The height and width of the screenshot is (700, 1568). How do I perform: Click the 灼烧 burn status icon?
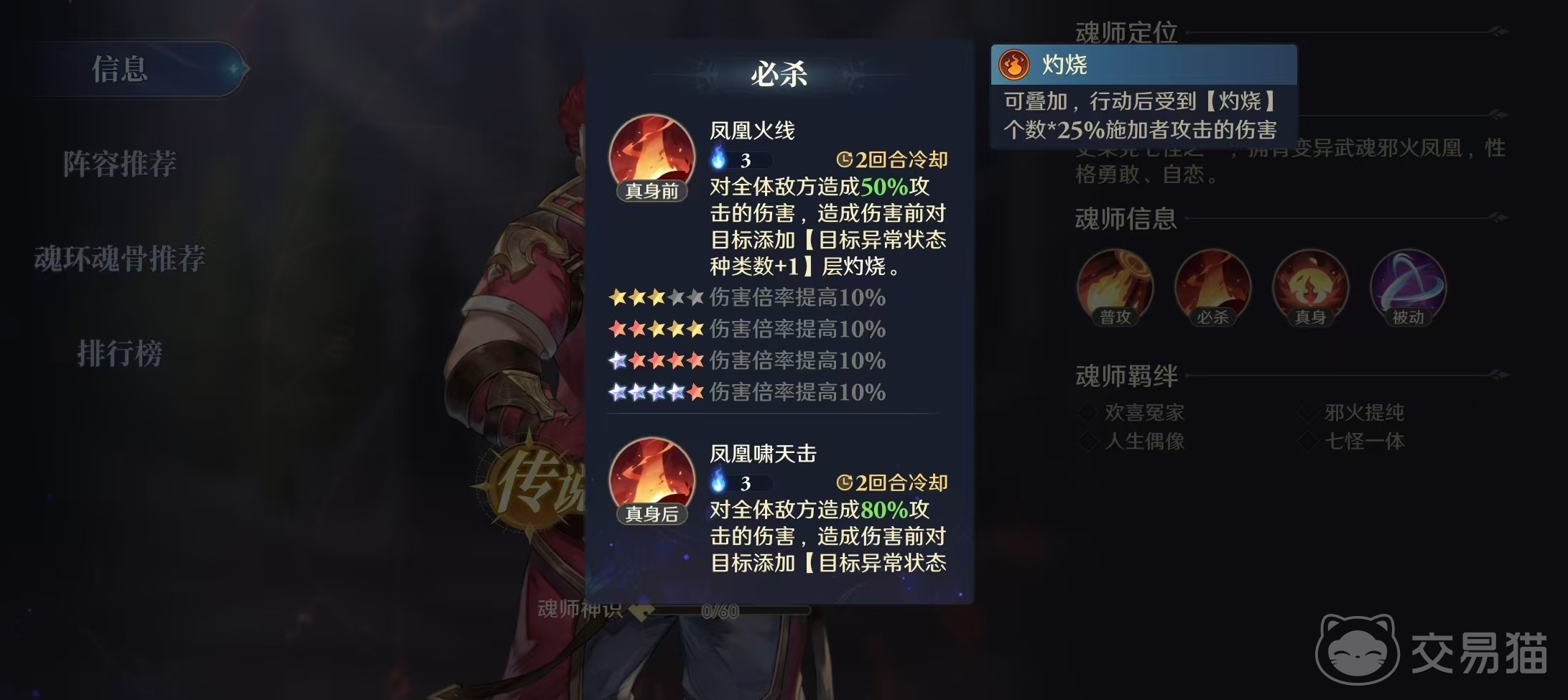pyautogui.click(x=1014, y=65)
